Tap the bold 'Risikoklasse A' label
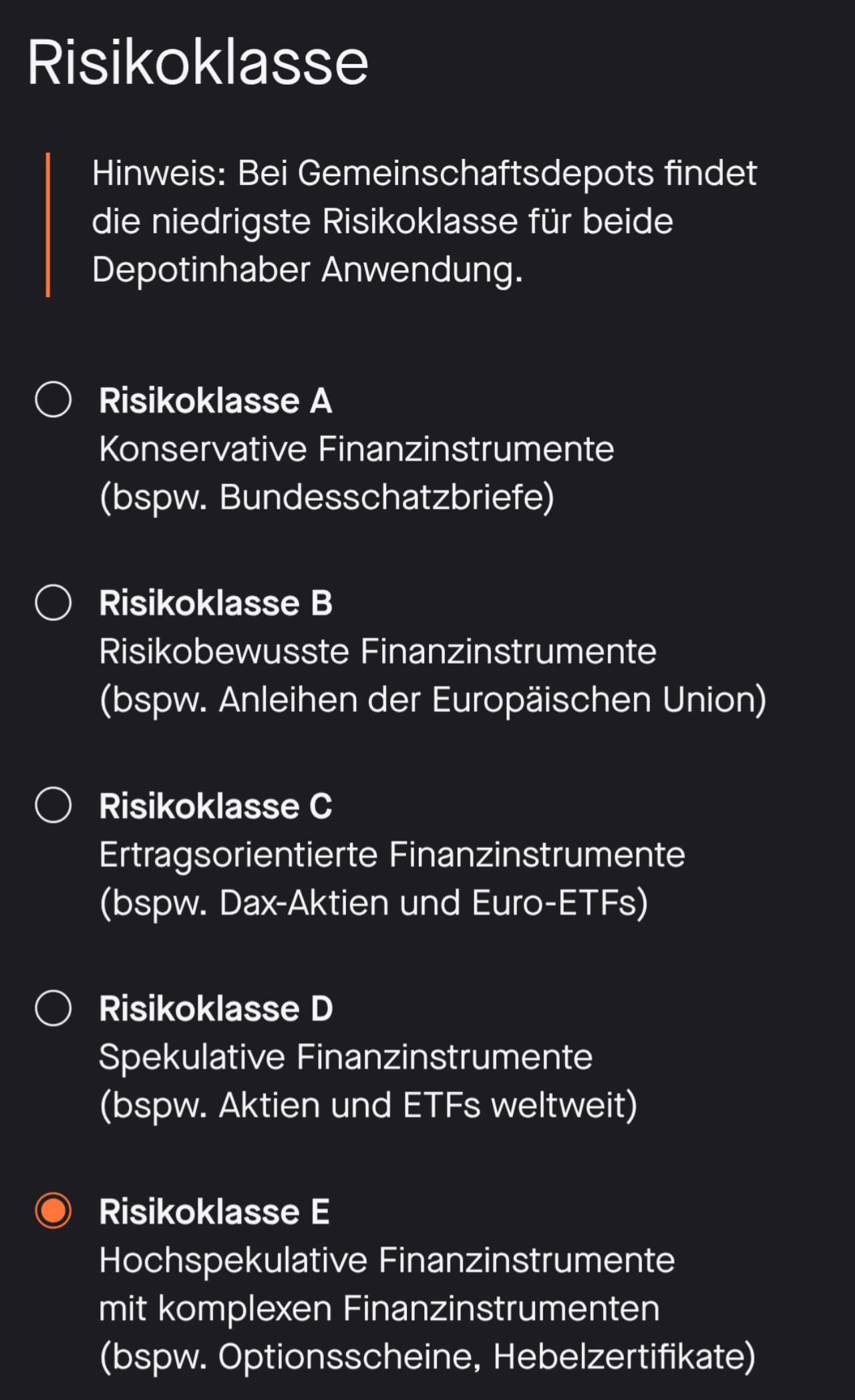 coord(215,401)
